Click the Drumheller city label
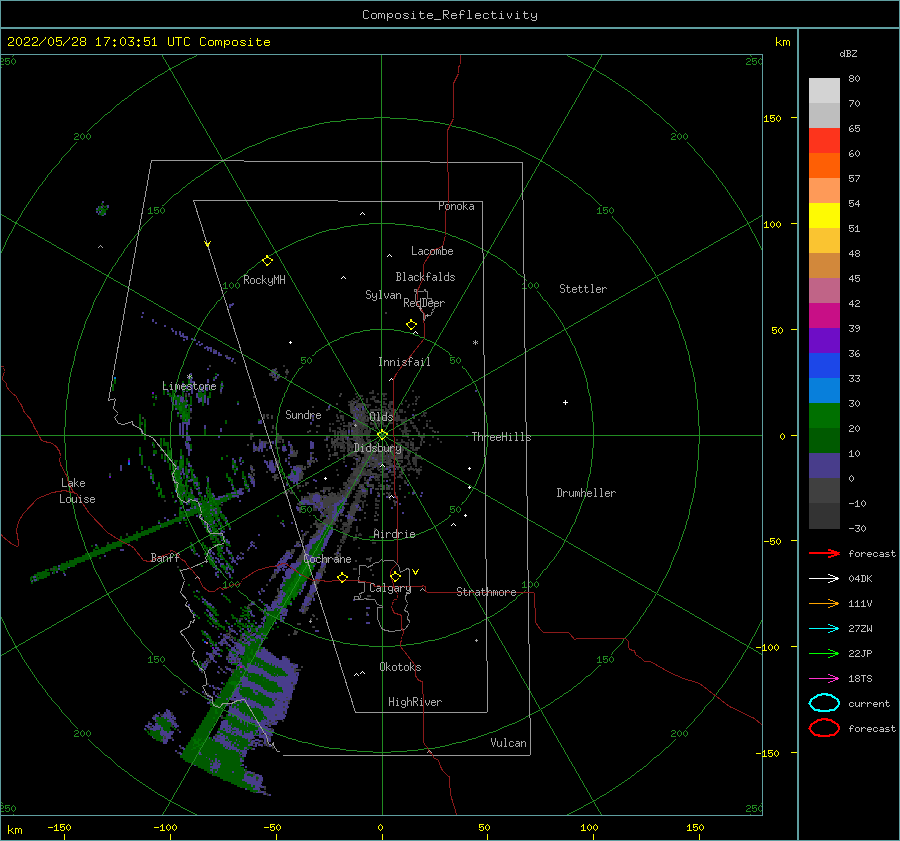This screenshot has width=900, height=841. pyautogui.click(x=586, y=493)
